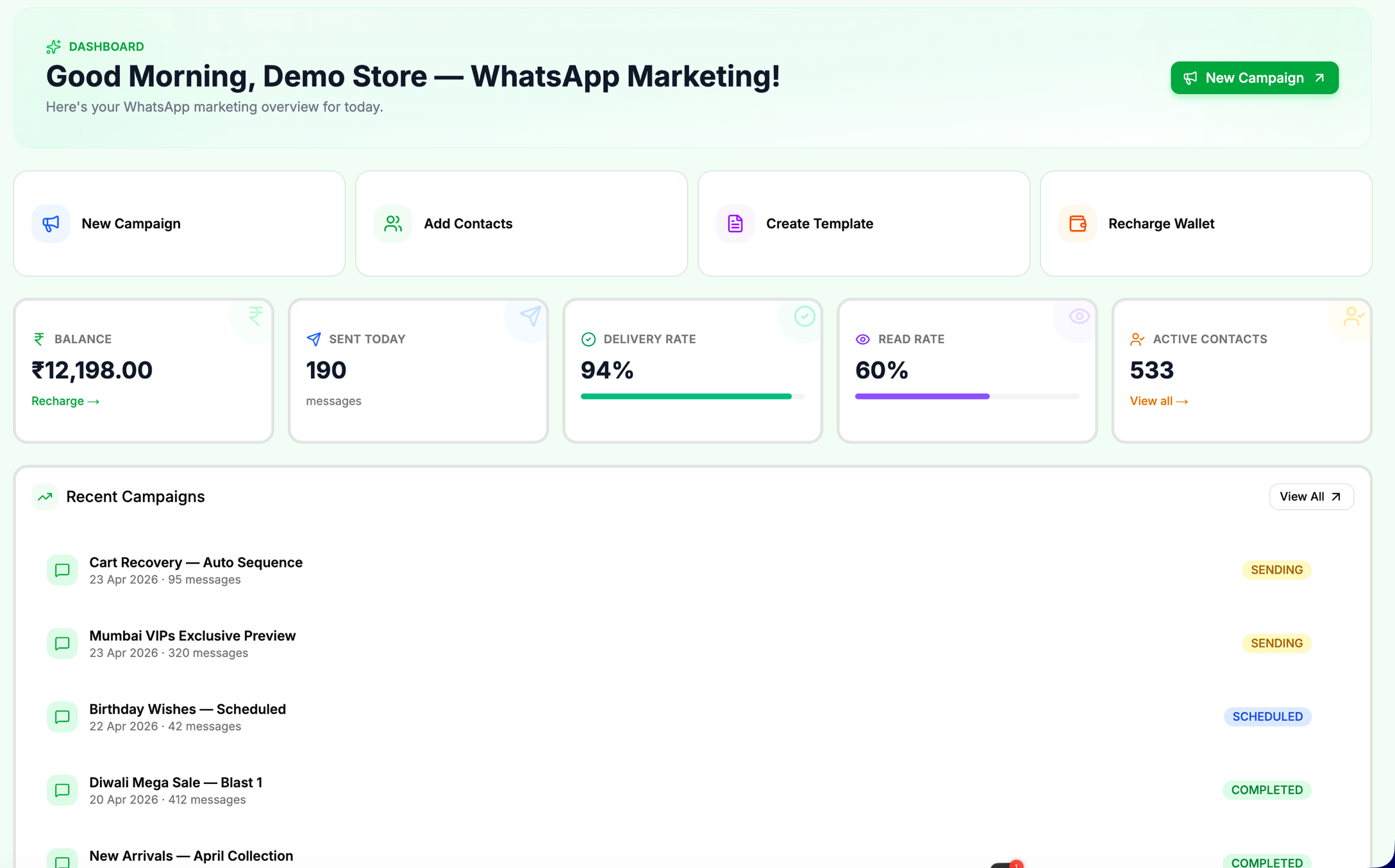Click the message icon for Cart Recovery campaign

(x=62, y=570)
